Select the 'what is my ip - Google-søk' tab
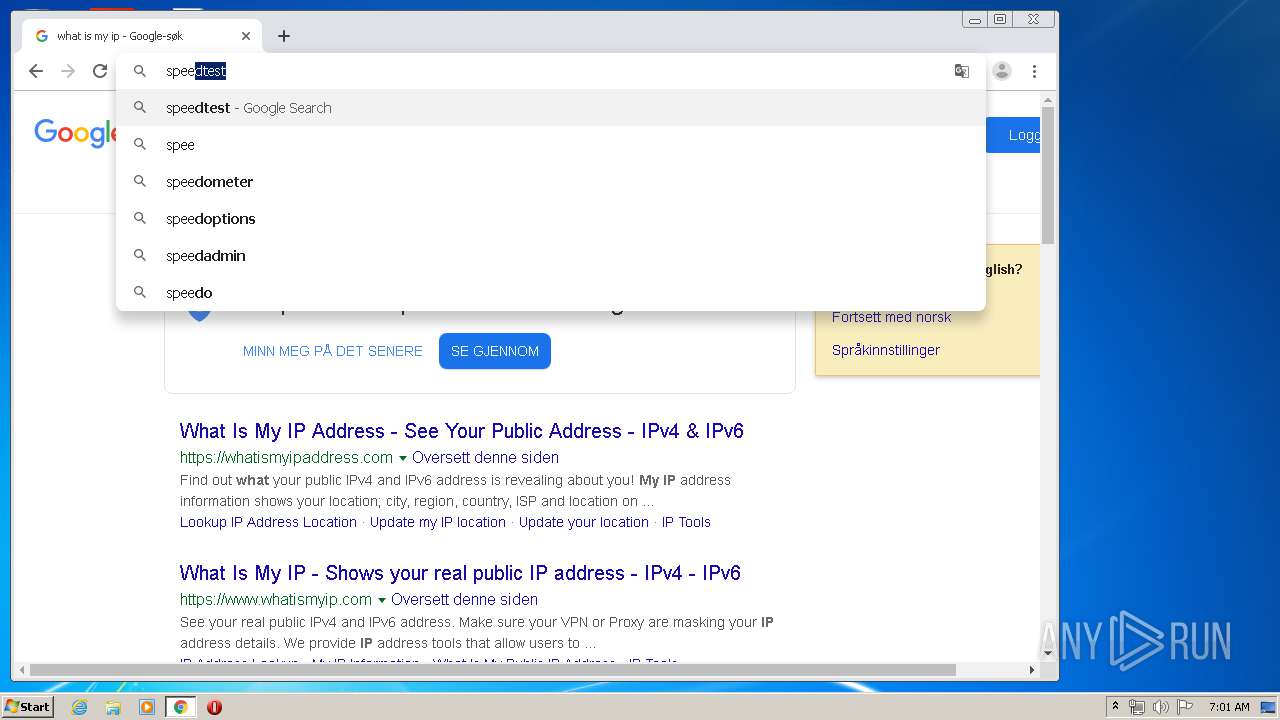The height and width of the screenshot is (720, 1280). (x=142, y=36)
